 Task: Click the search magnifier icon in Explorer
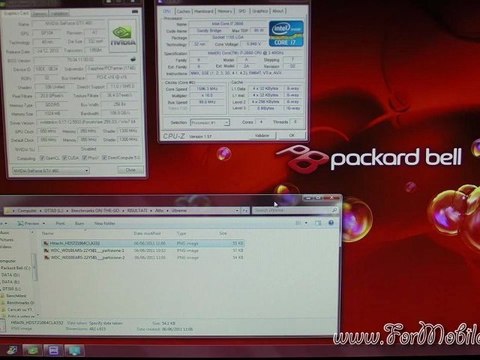click(334, 210)
